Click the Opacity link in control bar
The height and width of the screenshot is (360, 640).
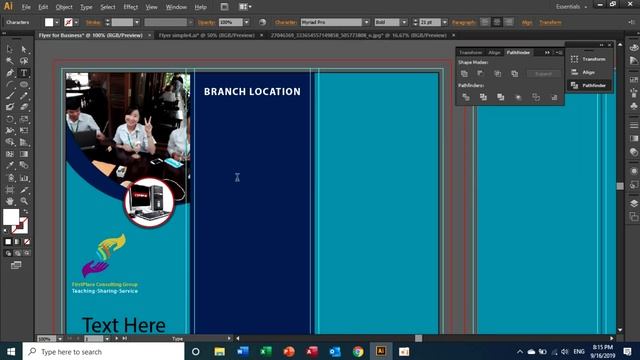coord(206,22)
